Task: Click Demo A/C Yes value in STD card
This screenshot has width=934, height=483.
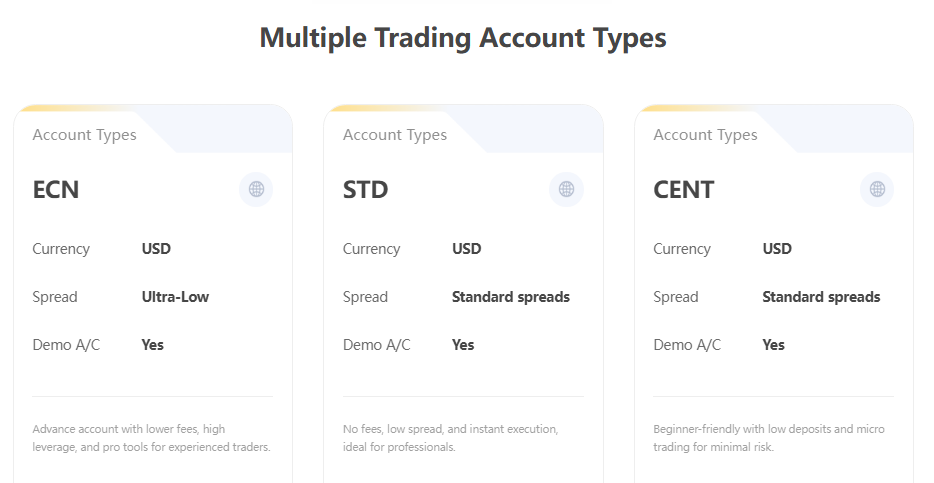Action: 463,345
